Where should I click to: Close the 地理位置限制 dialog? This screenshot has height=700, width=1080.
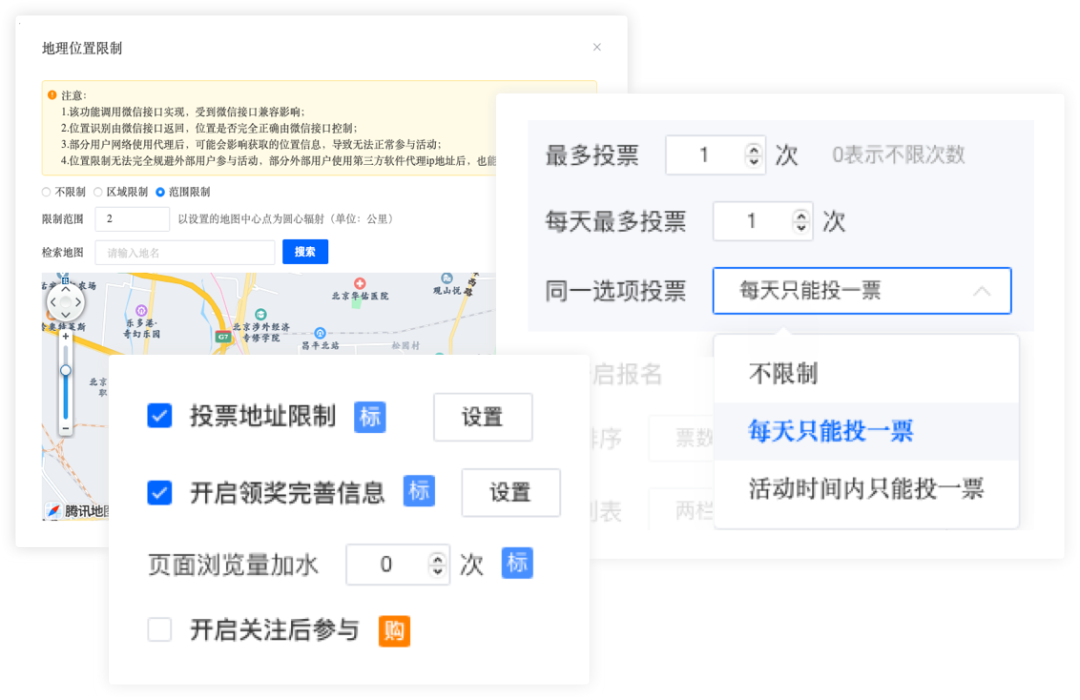[x=596, y=47]
